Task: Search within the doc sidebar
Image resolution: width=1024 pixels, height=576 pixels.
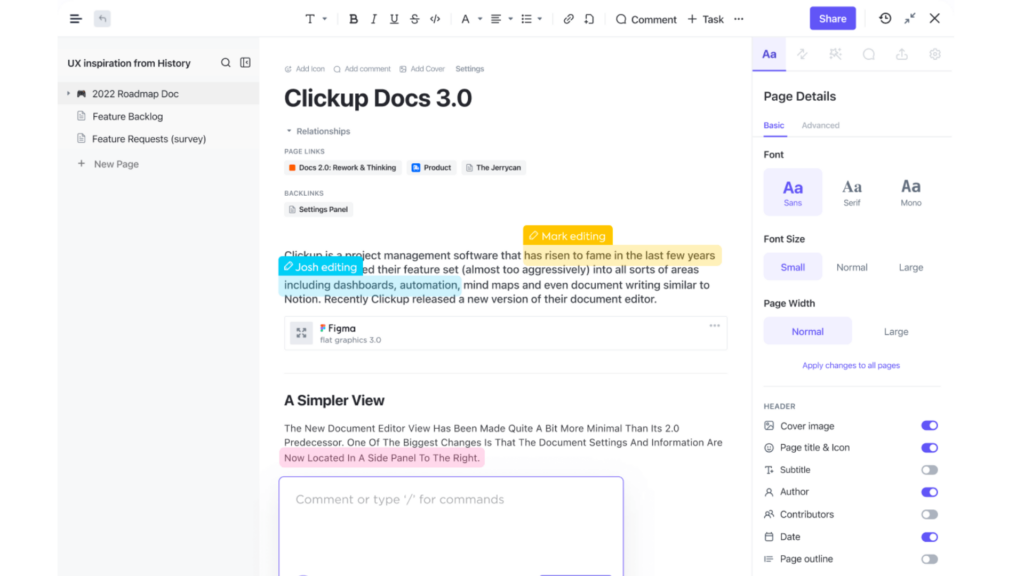Action: click(x=225, y=63)
